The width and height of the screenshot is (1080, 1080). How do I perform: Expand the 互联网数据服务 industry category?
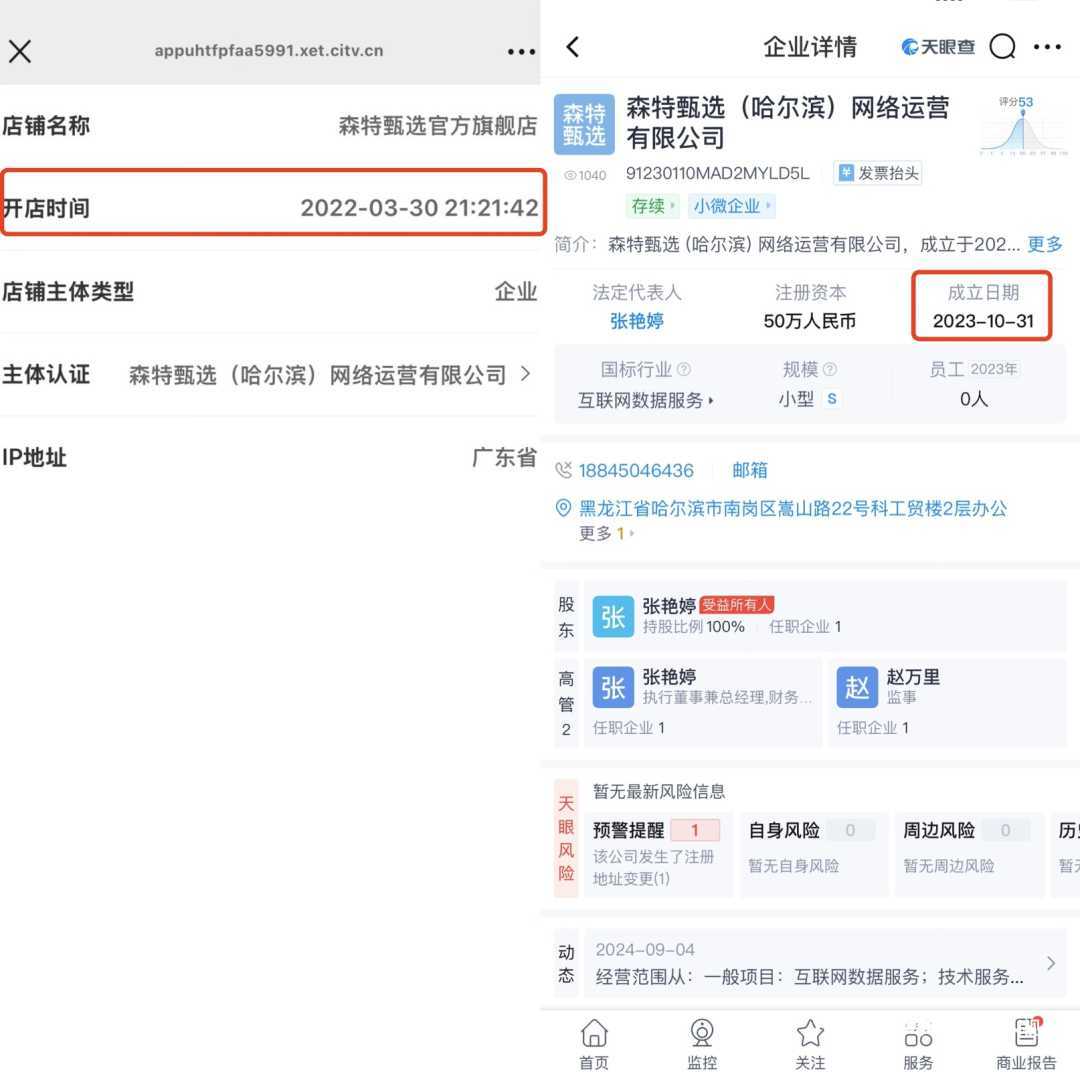(645, 399)
